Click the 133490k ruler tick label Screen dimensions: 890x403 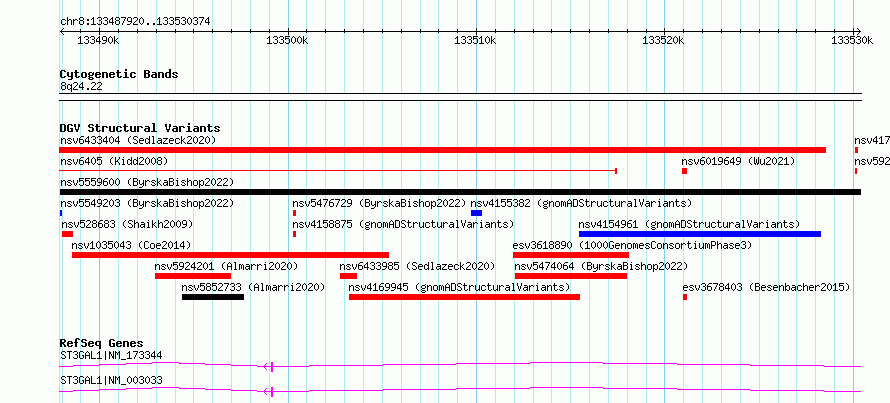point(98,40)
